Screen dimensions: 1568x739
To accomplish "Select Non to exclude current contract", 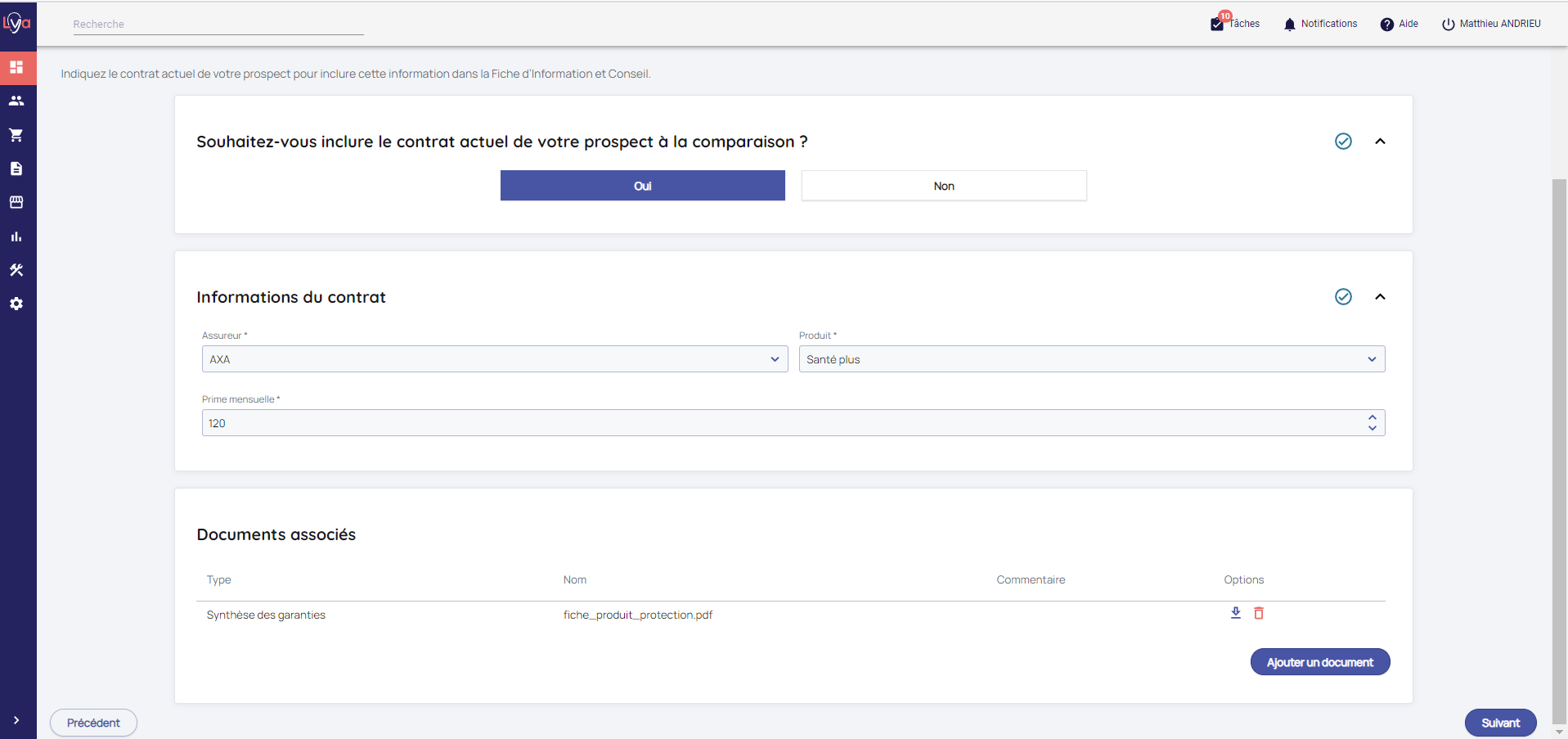I will click(943, 186).
